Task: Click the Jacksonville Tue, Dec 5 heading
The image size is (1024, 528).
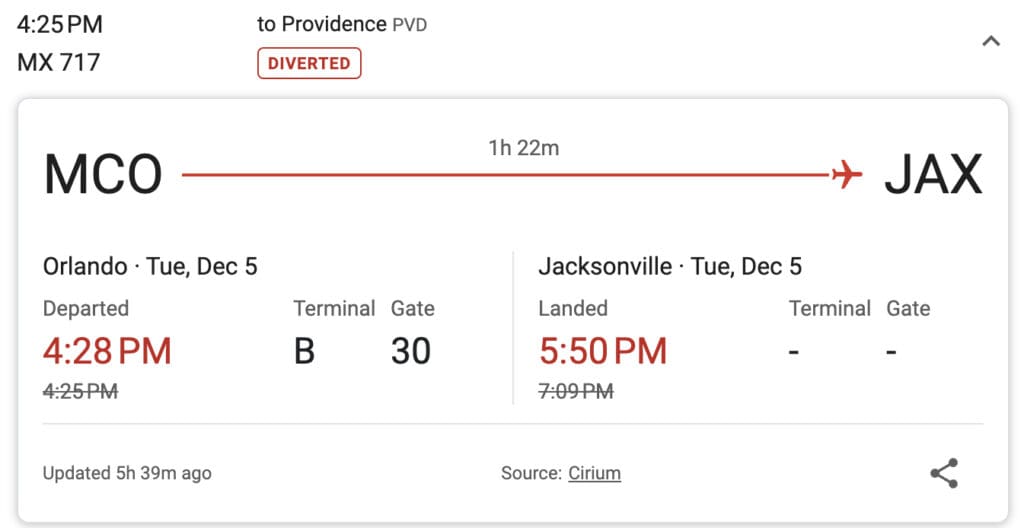Action: (x=670, y=266)
